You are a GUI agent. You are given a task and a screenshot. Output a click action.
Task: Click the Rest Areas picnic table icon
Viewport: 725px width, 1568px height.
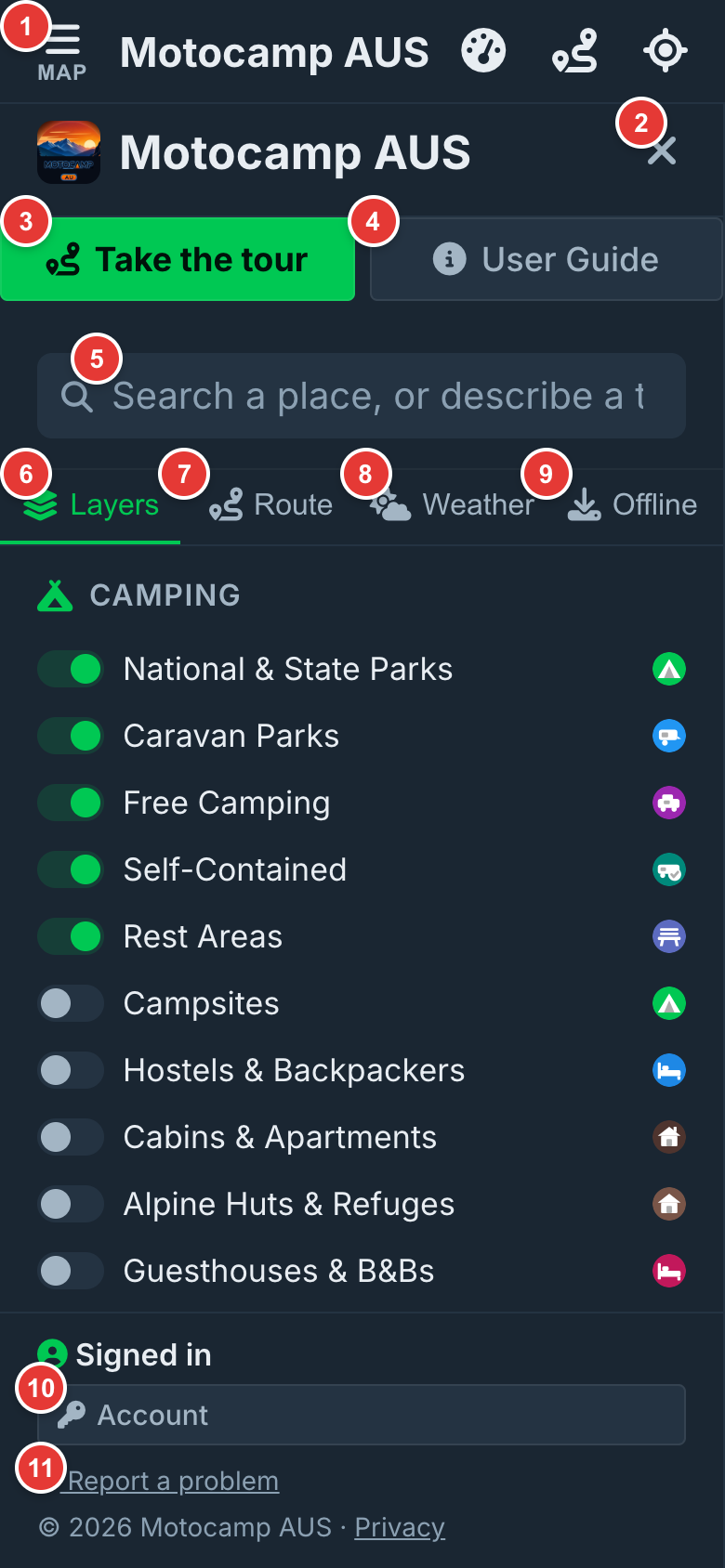(x=669, y=936)
